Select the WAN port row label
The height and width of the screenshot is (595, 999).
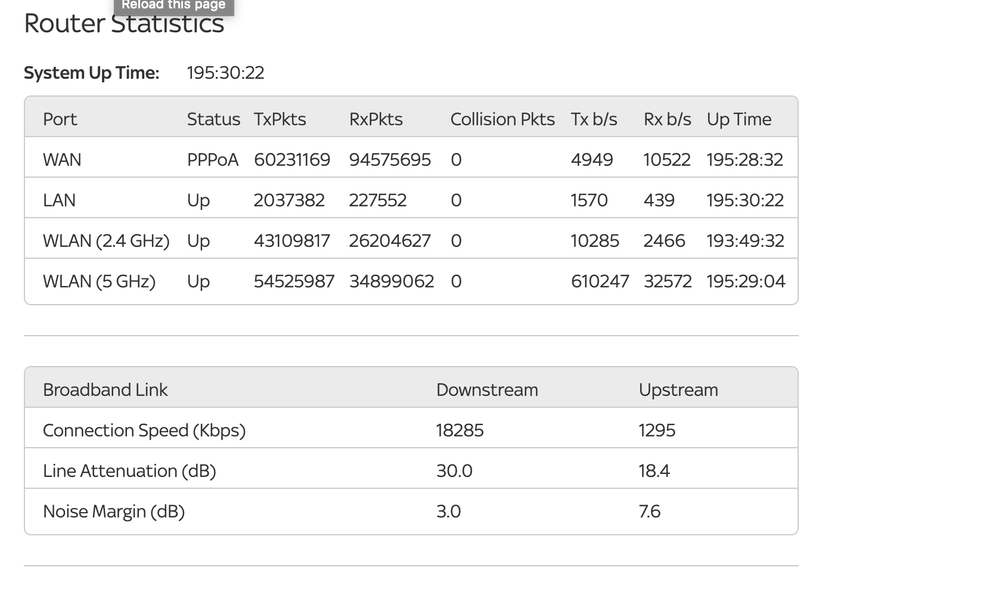62,160
